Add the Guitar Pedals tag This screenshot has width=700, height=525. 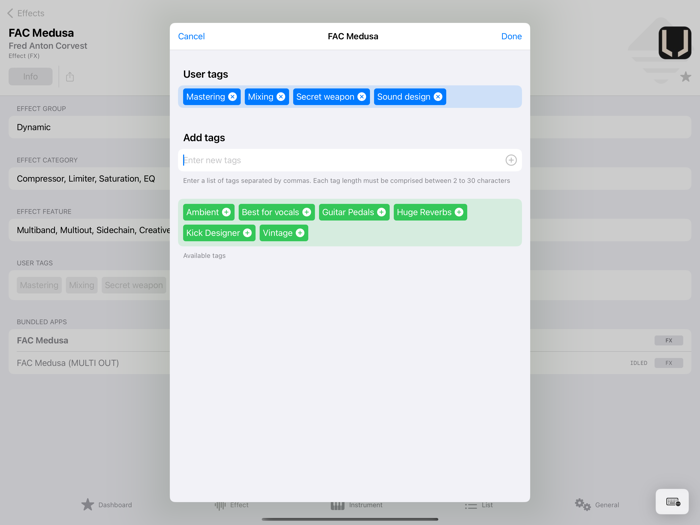pos(381,212)
